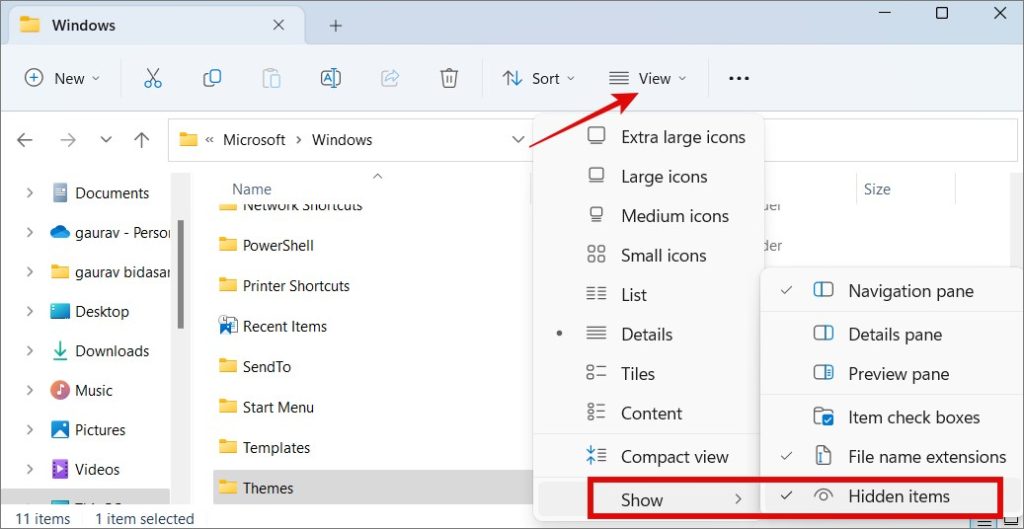Screen dimensions: 1024x529
Task: Choose Content layout
Action: click(x=648, y=413)
